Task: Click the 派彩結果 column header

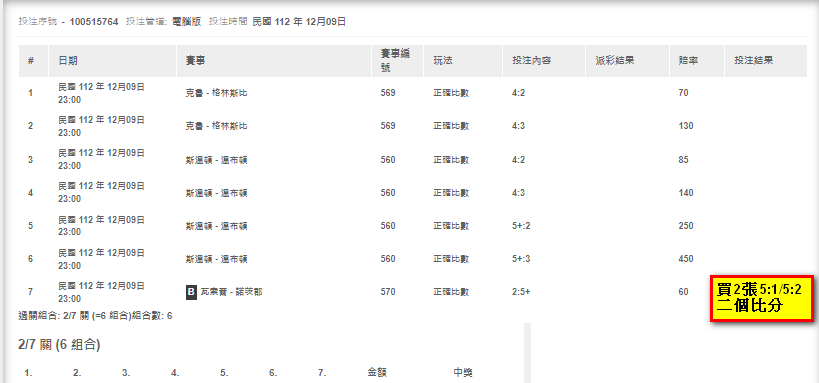Action: (615, 61)
